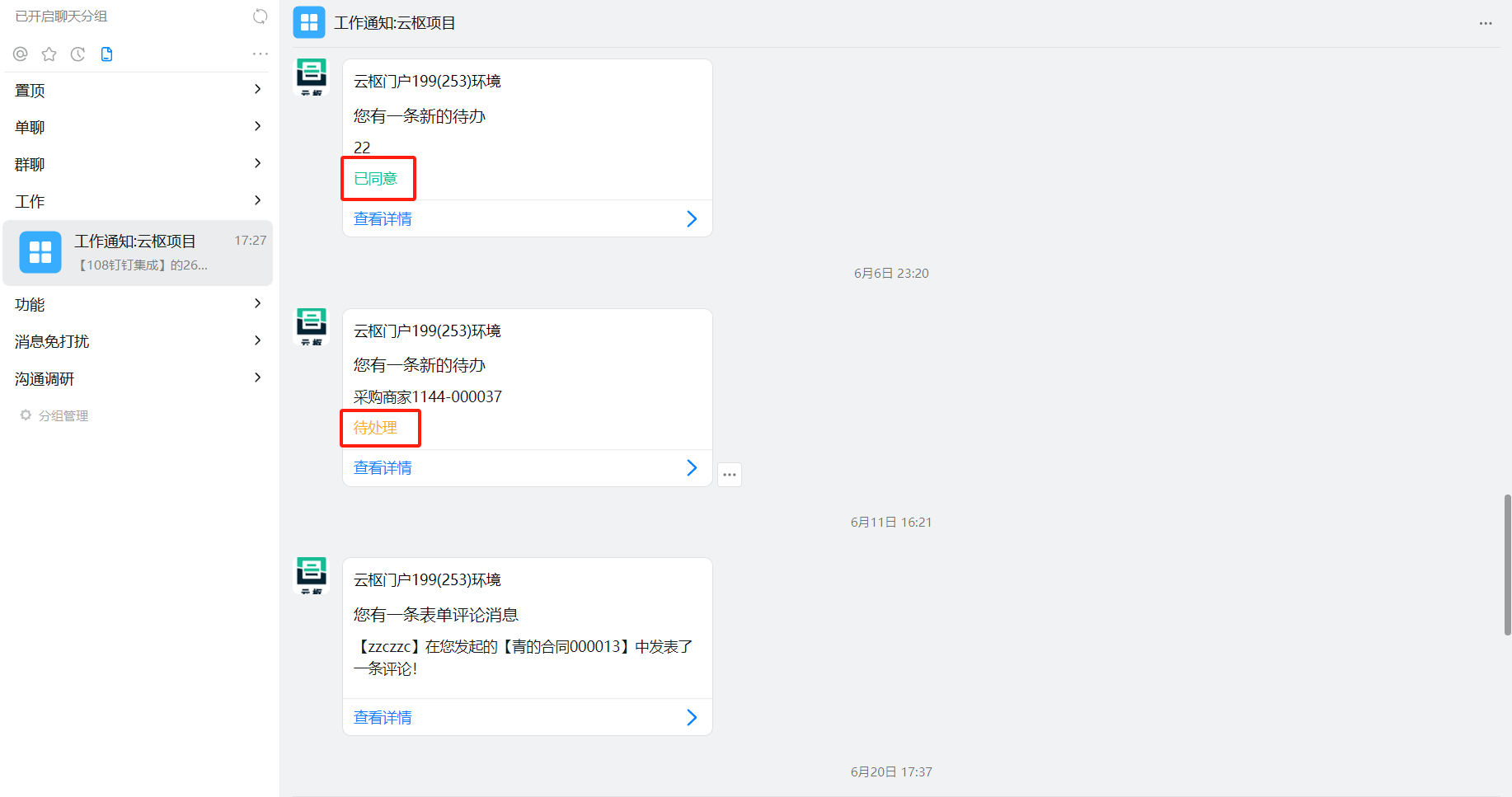
Task: Click arrow on 采购商家 card's 查看详情
Action: tap(692, 467)
